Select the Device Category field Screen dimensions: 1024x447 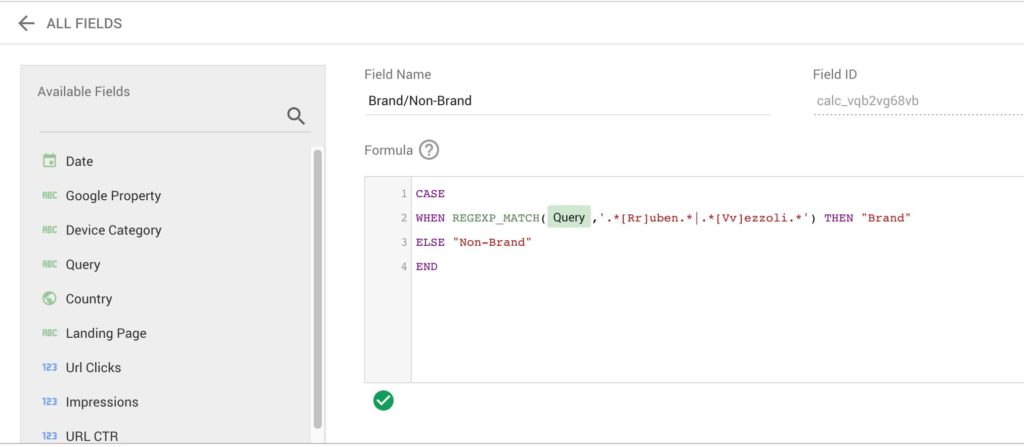113,230
